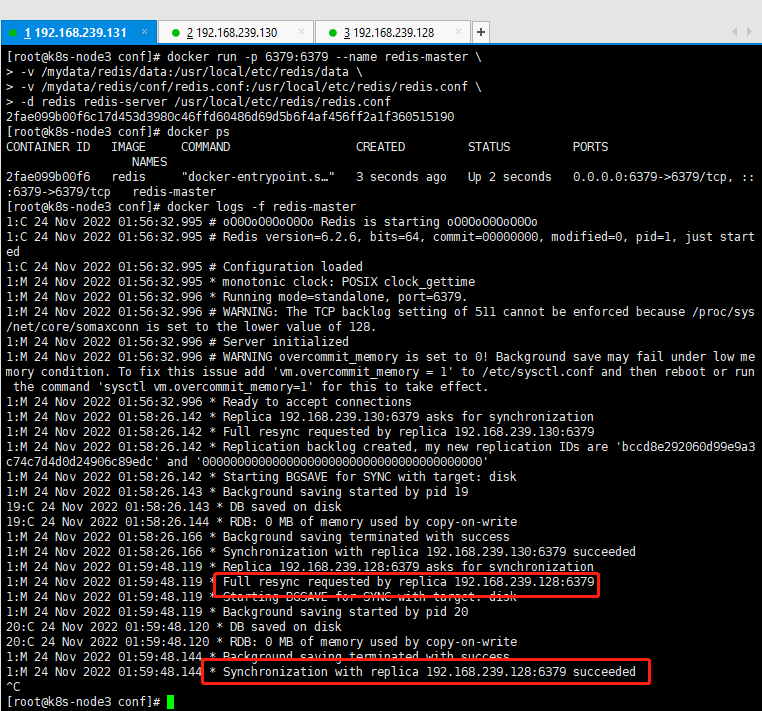Image resolution: width=762 pixels, height=711 pixels.
Task: Click the "^C" interrupt line
Action: (13, 687)
